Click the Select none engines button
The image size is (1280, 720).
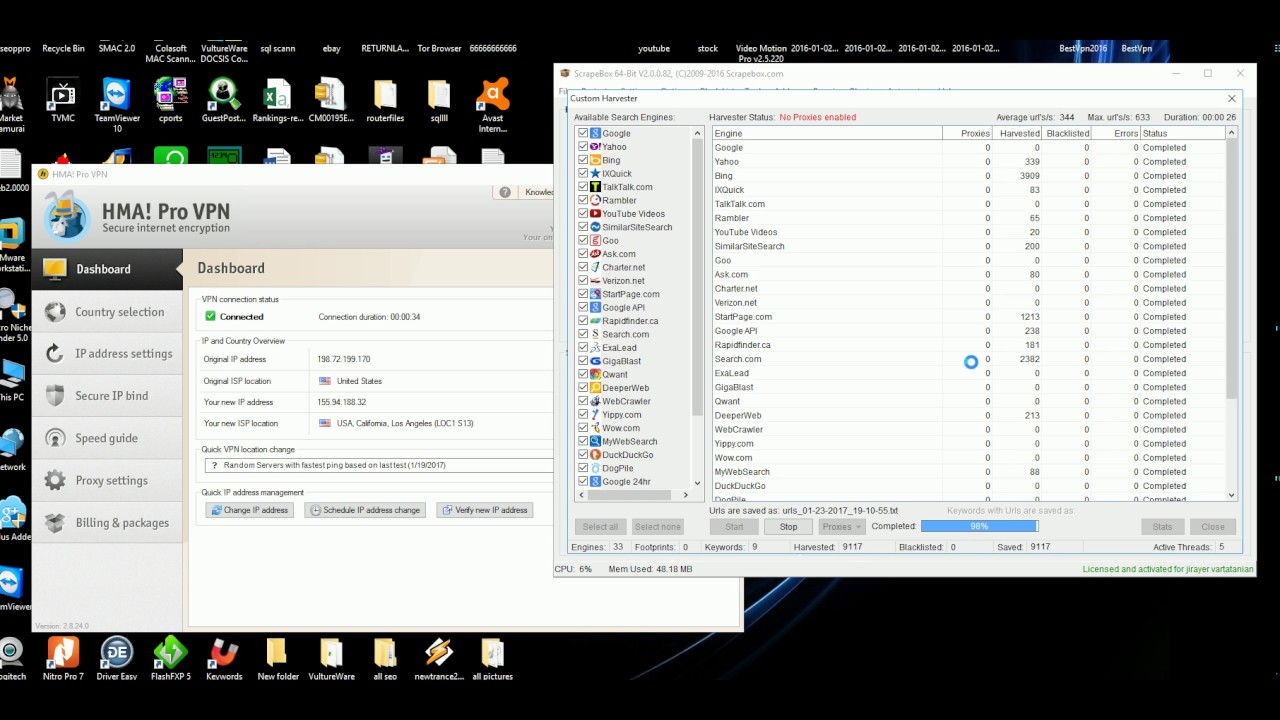(x=657, y=526)
